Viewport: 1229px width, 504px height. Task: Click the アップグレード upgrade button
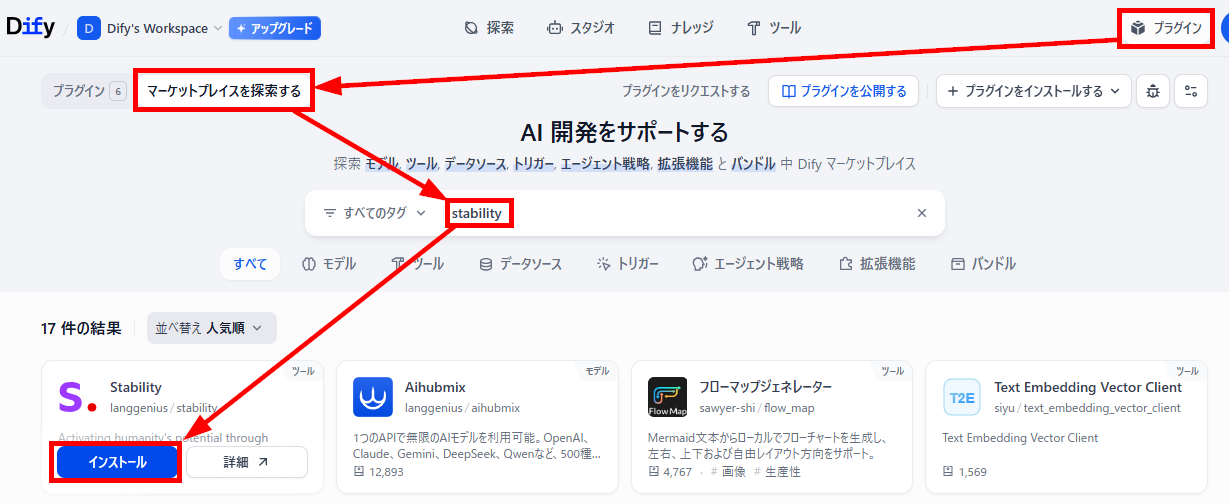pyautogui.click(x=275, y=28)
